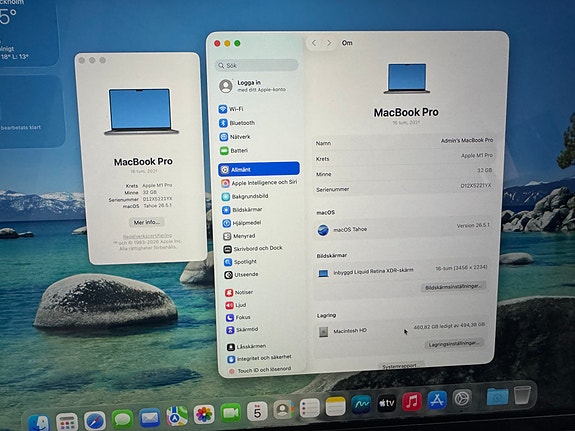Open Calendar in the Dock

click(x=257, y=411)
